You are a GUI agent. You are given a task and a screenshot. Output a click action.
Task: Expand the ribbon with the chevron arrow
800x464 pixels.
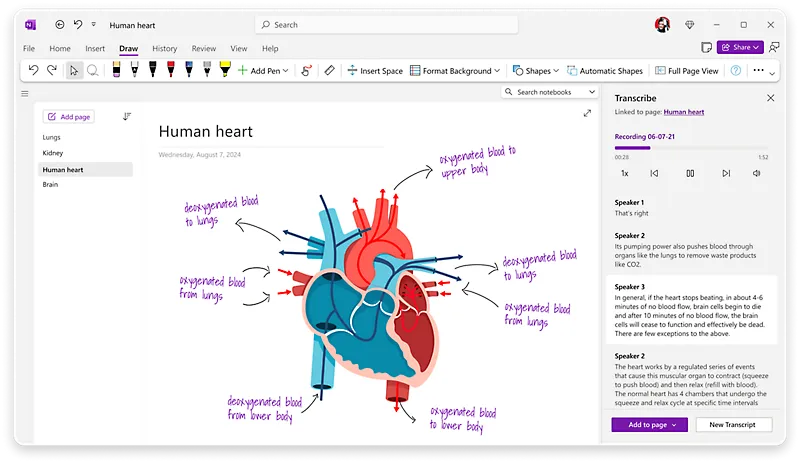click(772, 74)
